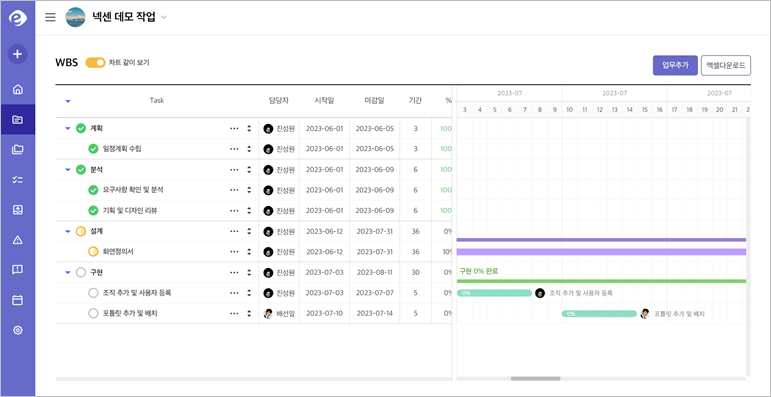Open more options for 요구사항 확인 및 분석
The image size is (771, 397).
click(x=234, y=190)
